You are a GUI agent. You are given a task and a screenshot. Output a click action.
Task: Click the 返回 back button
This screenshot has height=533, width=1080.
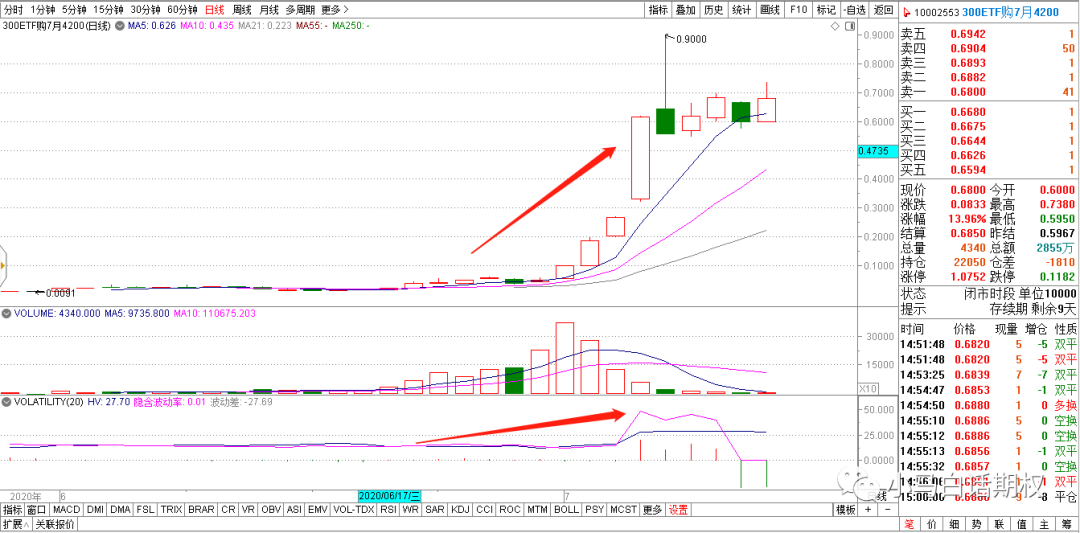pos(882,9)
